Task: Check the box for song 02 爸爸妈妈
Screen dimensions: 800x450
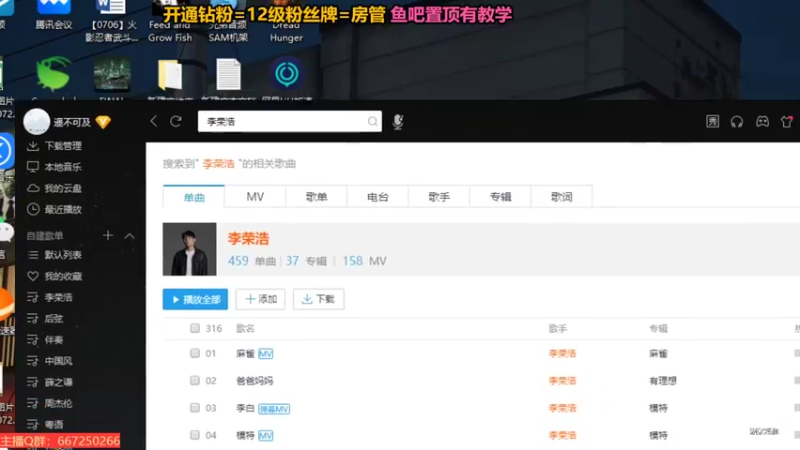Action: click(195, 381)
